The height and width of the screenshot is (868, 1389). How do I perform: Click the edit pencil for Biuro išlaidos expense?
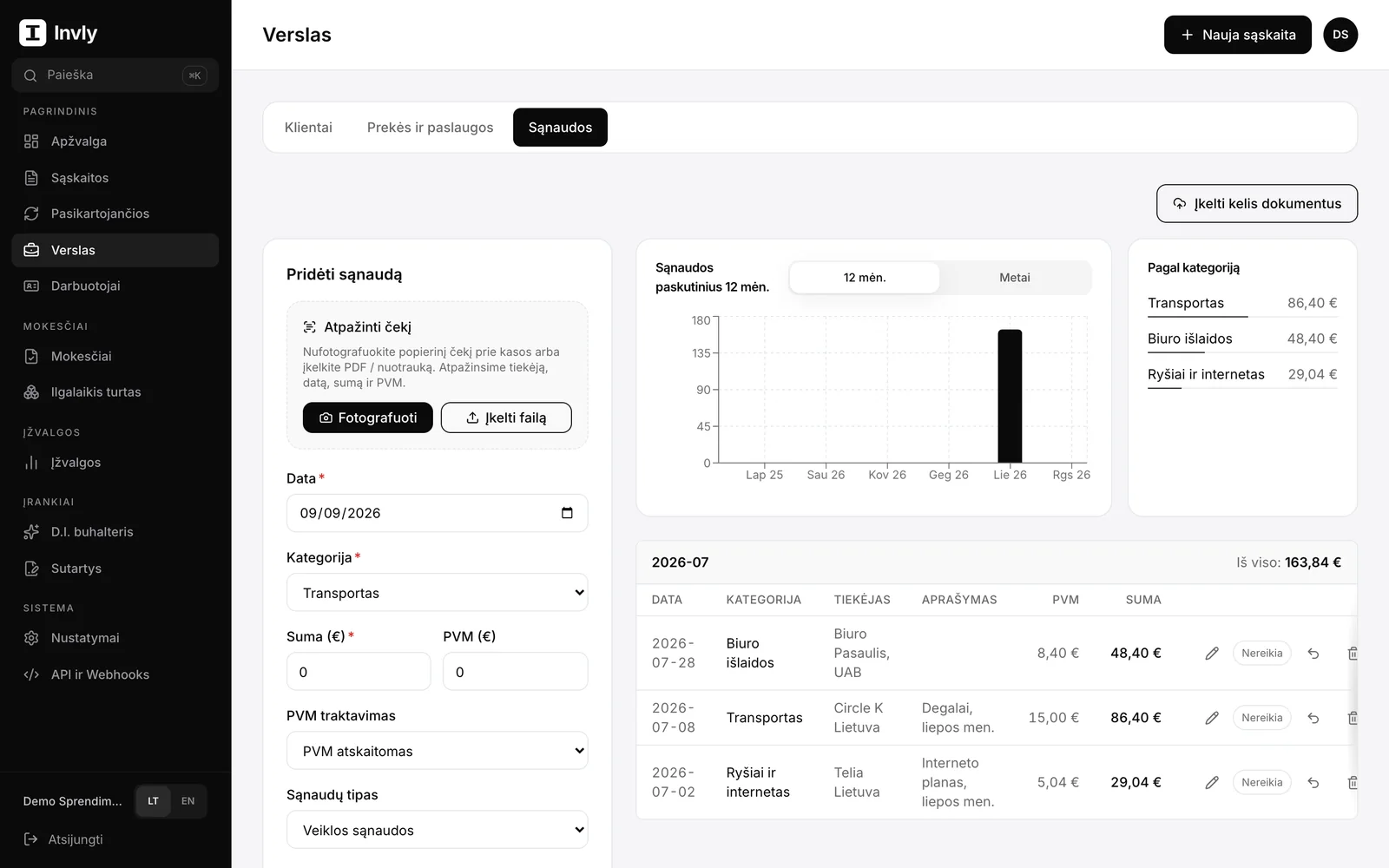1212,654
